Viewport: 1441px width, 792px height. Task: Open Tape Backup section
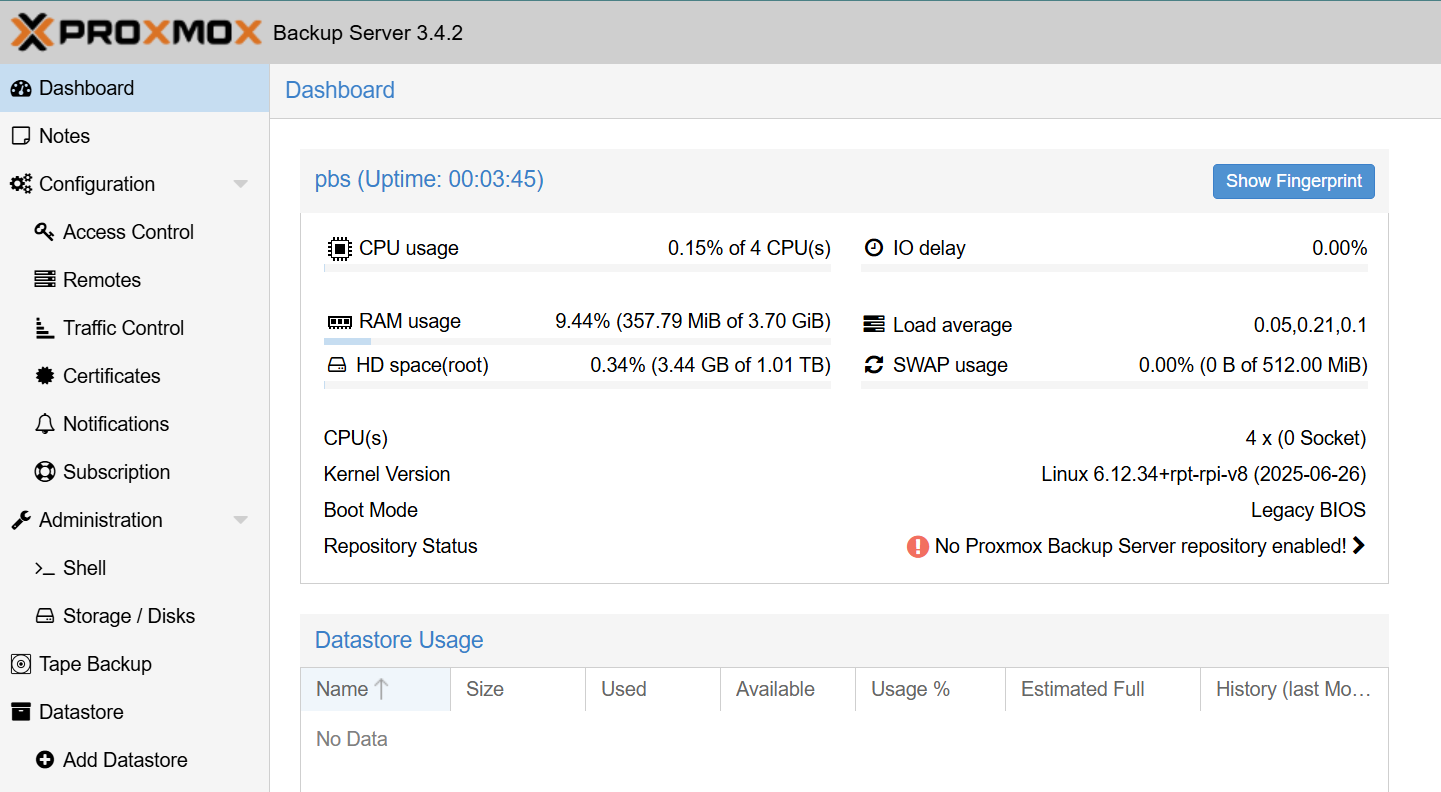click(x=134, y=664)
